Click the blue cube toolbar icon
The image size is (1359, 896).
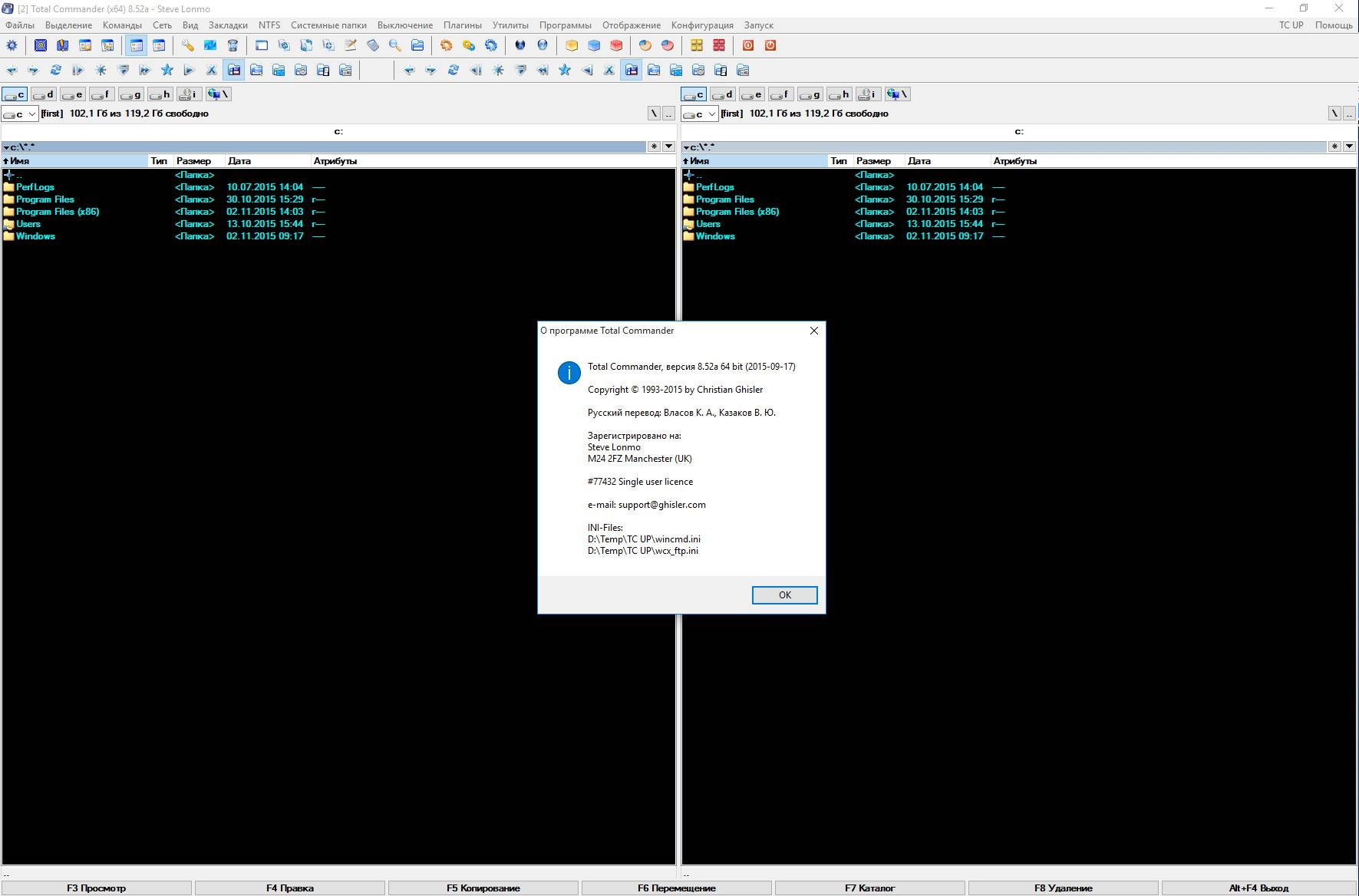594,45
